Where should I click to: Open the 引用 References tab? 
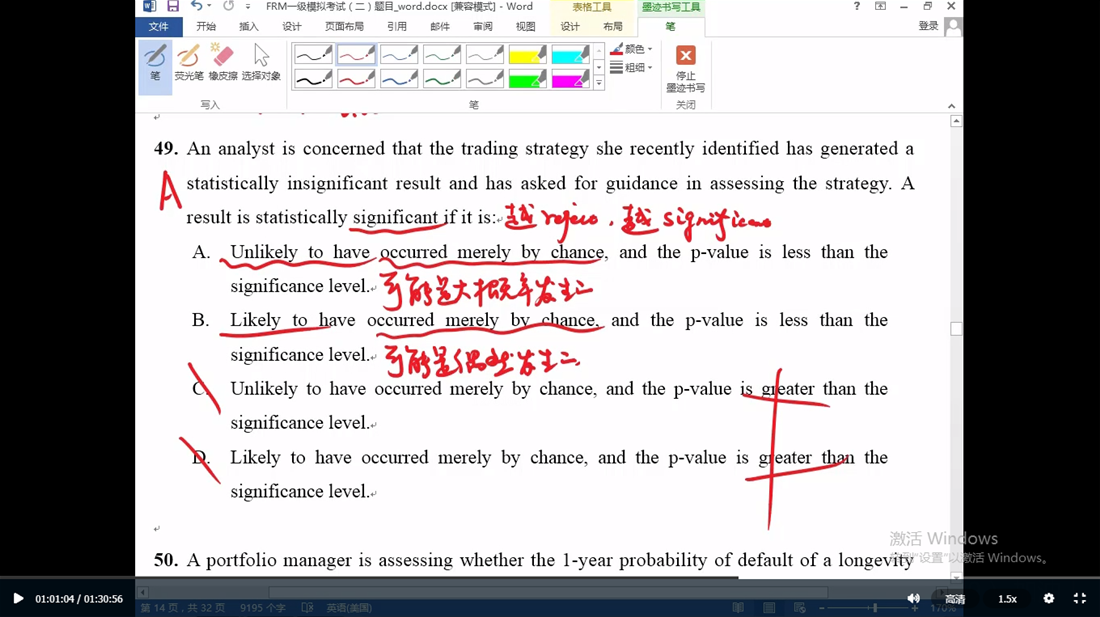click(396, 27)
